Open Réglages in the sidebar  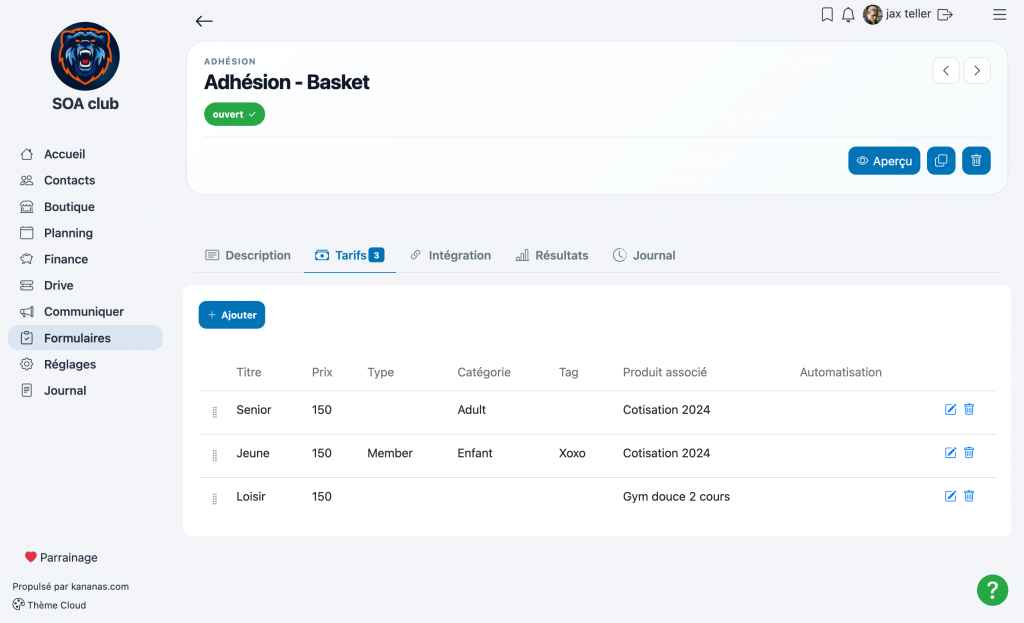click(x=85, y=364)
